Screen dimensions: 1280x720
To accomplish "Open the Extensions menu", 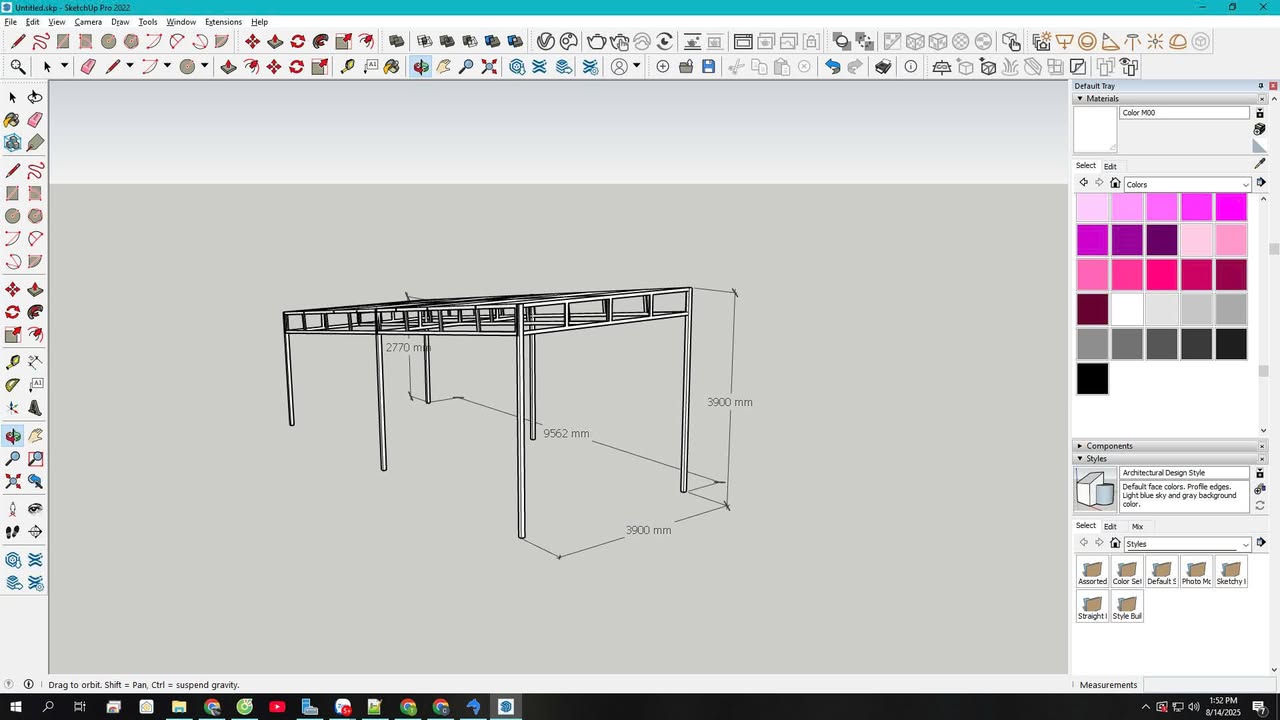I will [223, 22].
